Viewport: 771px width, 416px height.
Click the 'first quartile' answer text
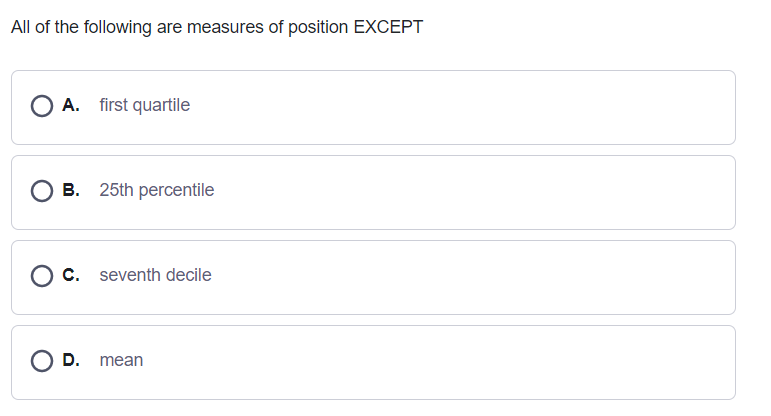pyautogui.click(x=144, y=105)
